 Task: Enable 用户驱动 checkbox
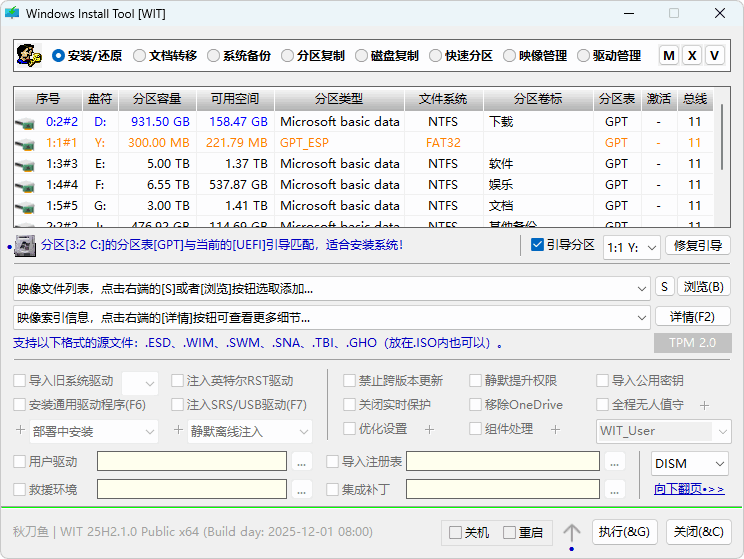point(19,462)
